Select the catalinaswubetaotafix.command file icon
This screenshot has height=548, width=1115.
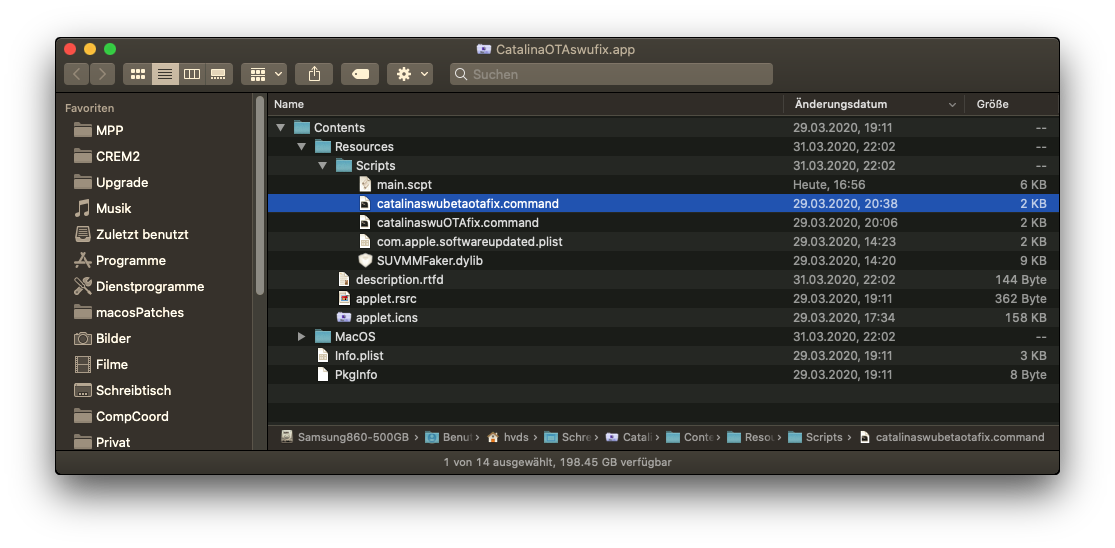pyautogui.click(x=365, y=203)
